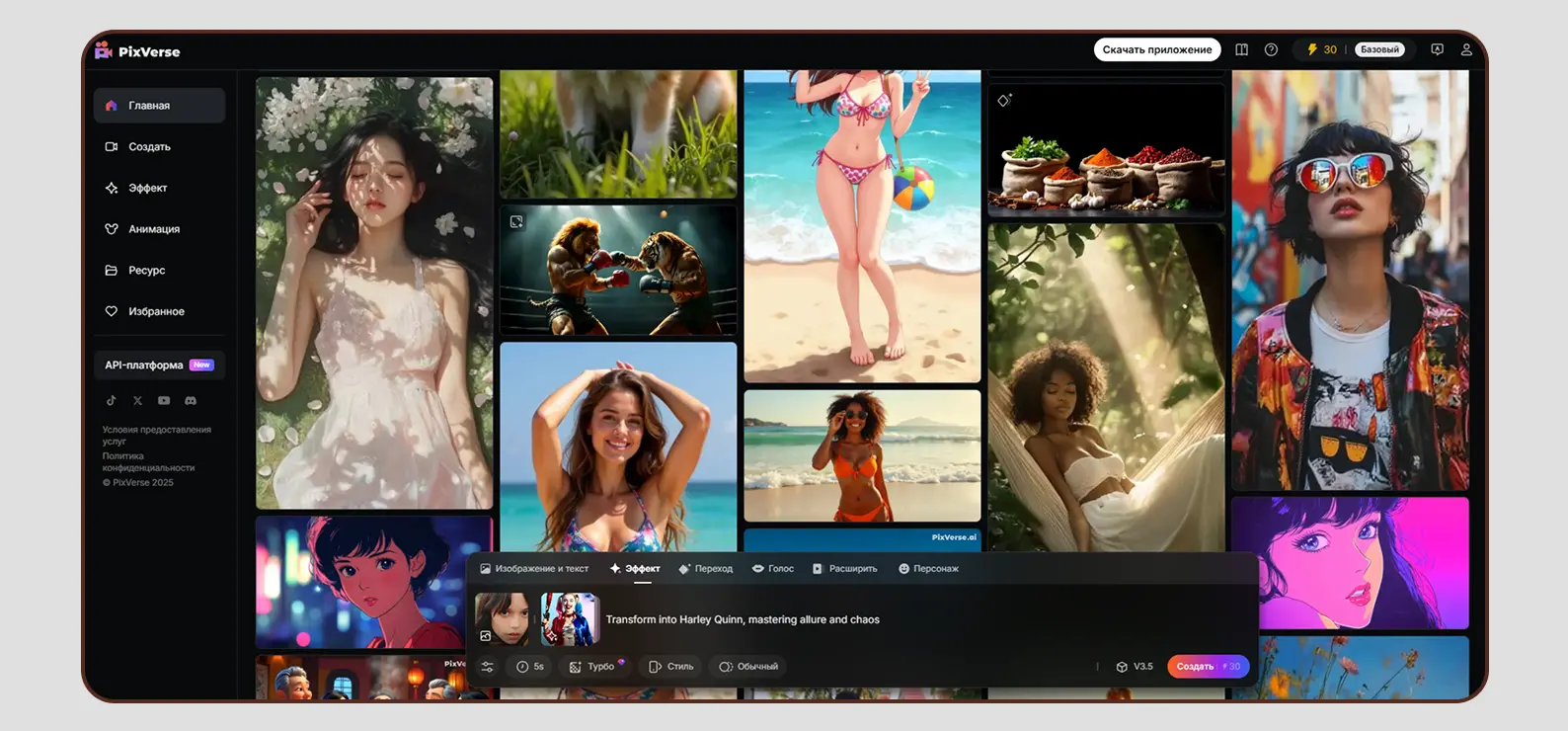
Task: Open the lion and tiger boxing image
Action: [x=618, y=270]
